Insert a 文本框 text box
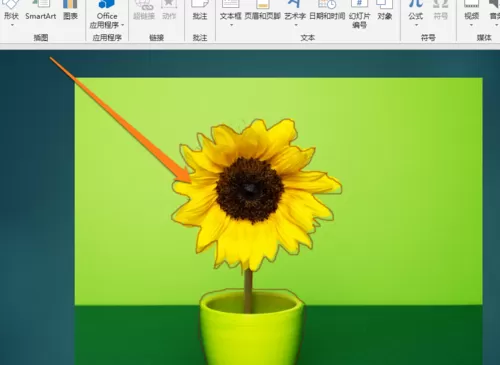The image size is (500, 365). click(x=230, y=12)
